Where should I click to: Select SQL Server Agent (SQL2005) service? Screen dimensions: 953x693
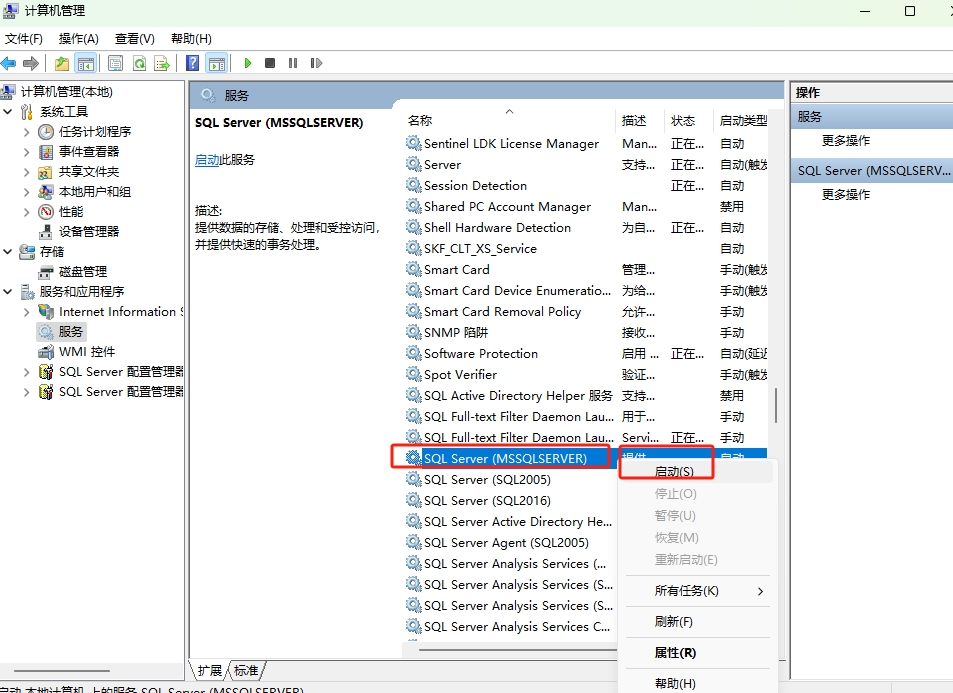pos(506,543)
